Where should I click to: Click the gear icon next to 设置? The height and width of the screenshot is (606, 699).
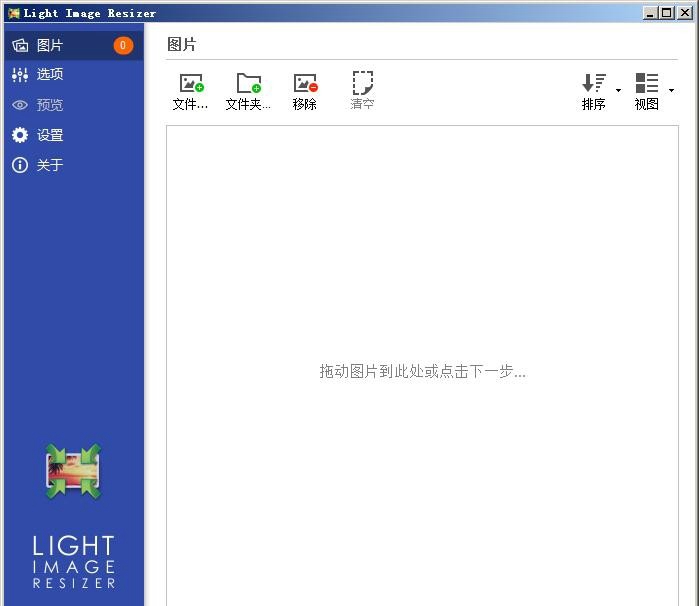[20, 135]
